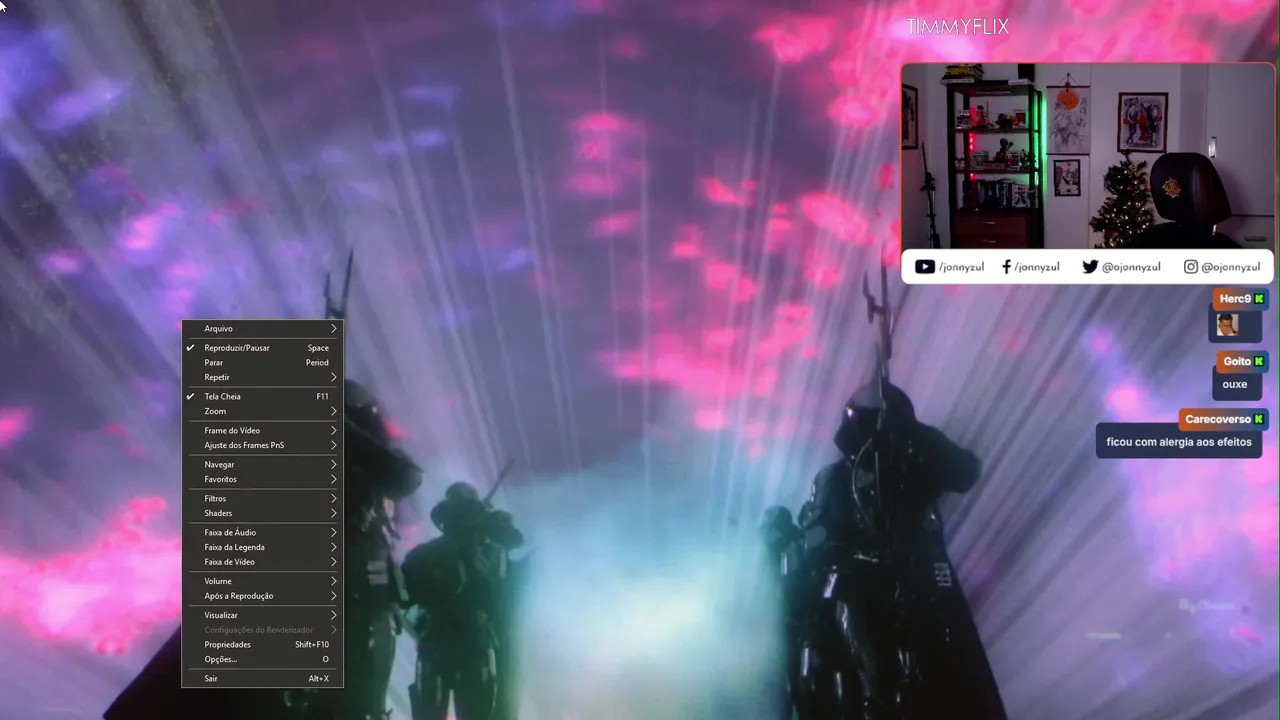Image resolution: width=1280 pixels, height=720 pixels.
Task: Open the Faixa da Legenda menu entry
Action: [262, 547]
